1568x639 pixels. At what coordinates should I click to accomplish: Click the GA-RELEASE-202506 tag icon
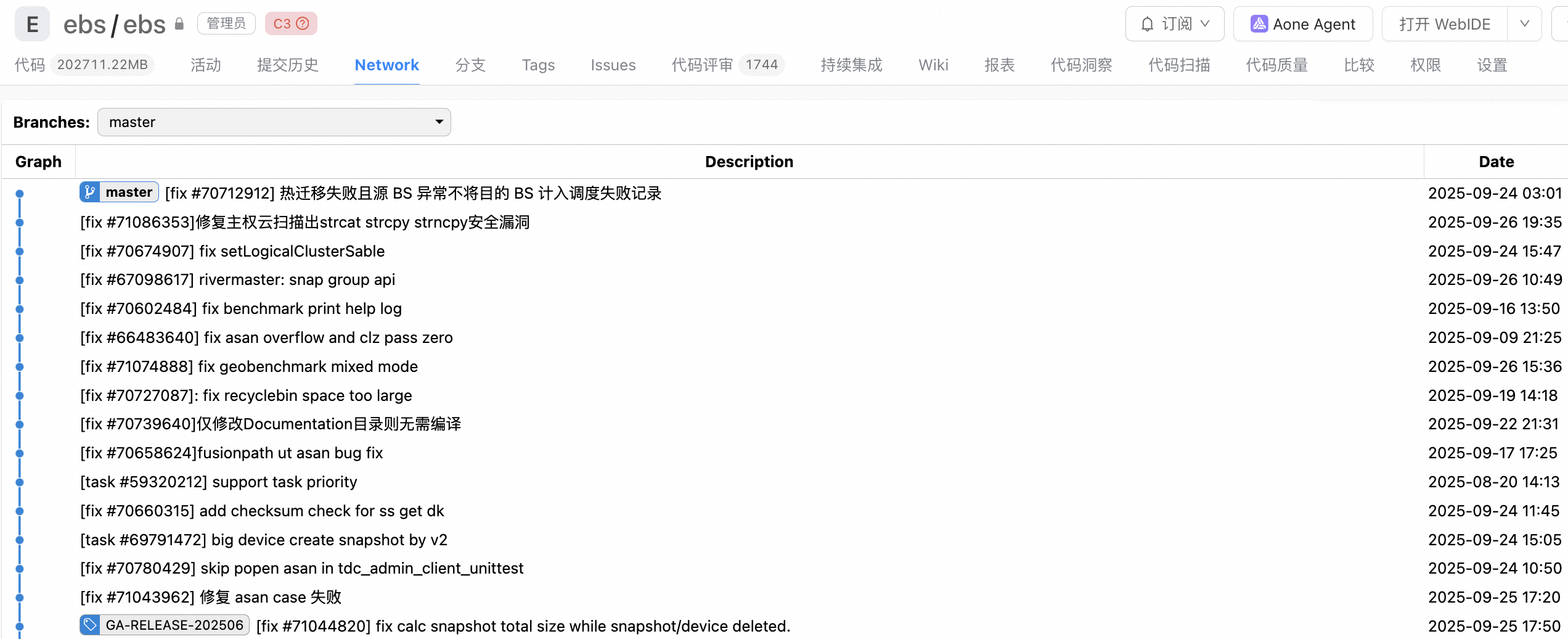click(x=90, y=625)
